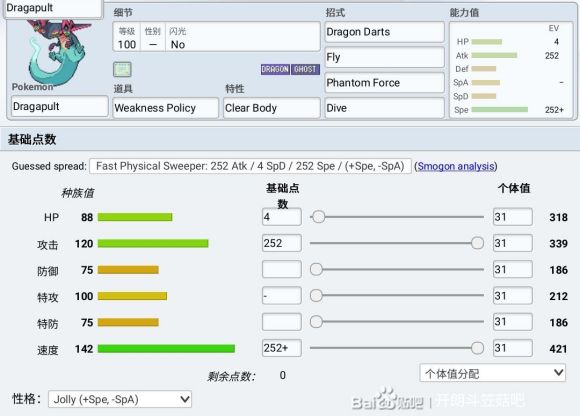
Task: Edit the Attack EV field showing 252
Action: click(x=281, y=243)
